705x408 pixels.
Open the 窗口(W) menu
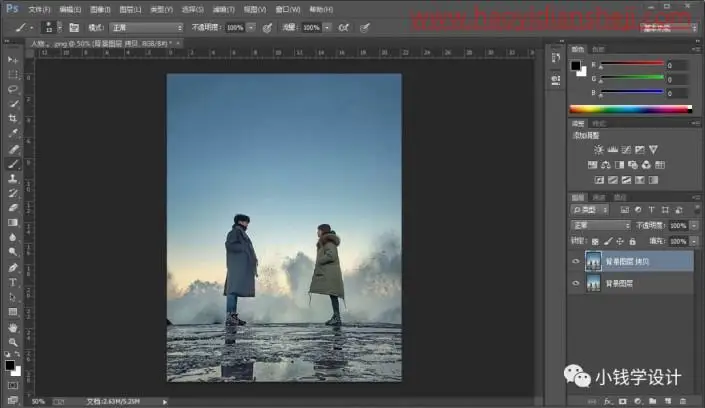(288, 9)
